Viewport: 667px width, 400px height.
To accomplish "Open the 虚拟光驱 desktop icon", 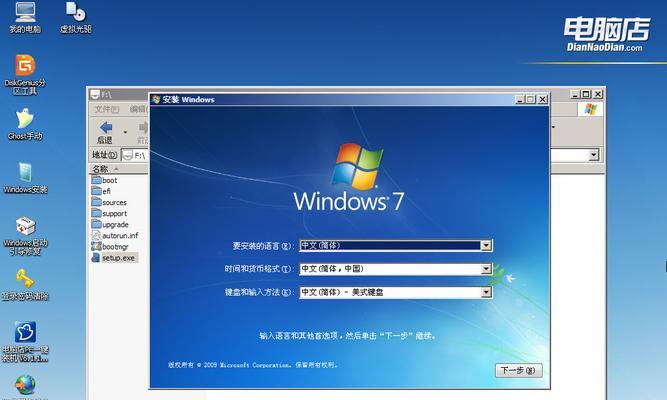I will click(x=75, y=14).
